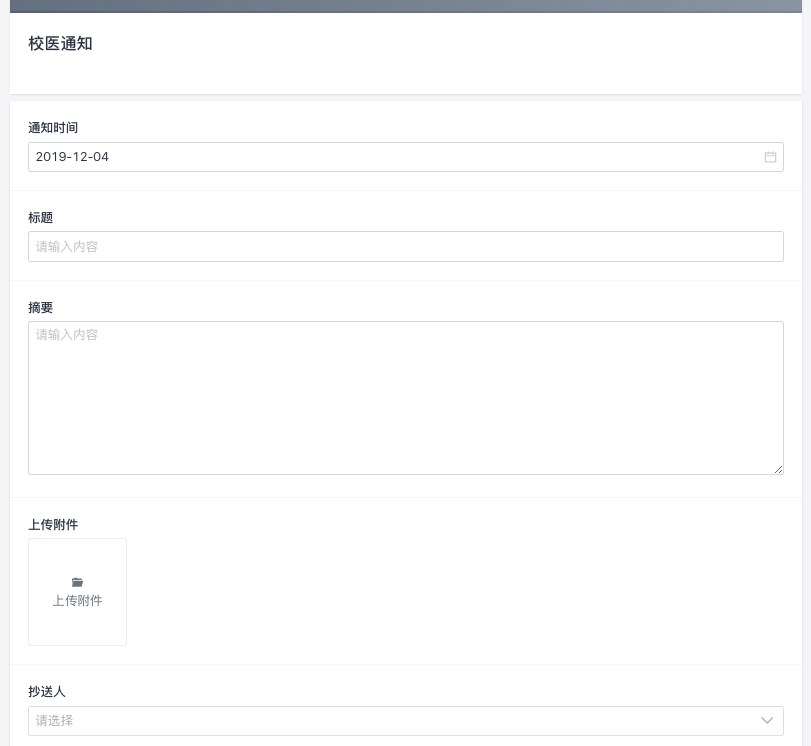Open the 抄送人 请选择 select box
This screenshot has width=811, height=746.
coord(406,721)
